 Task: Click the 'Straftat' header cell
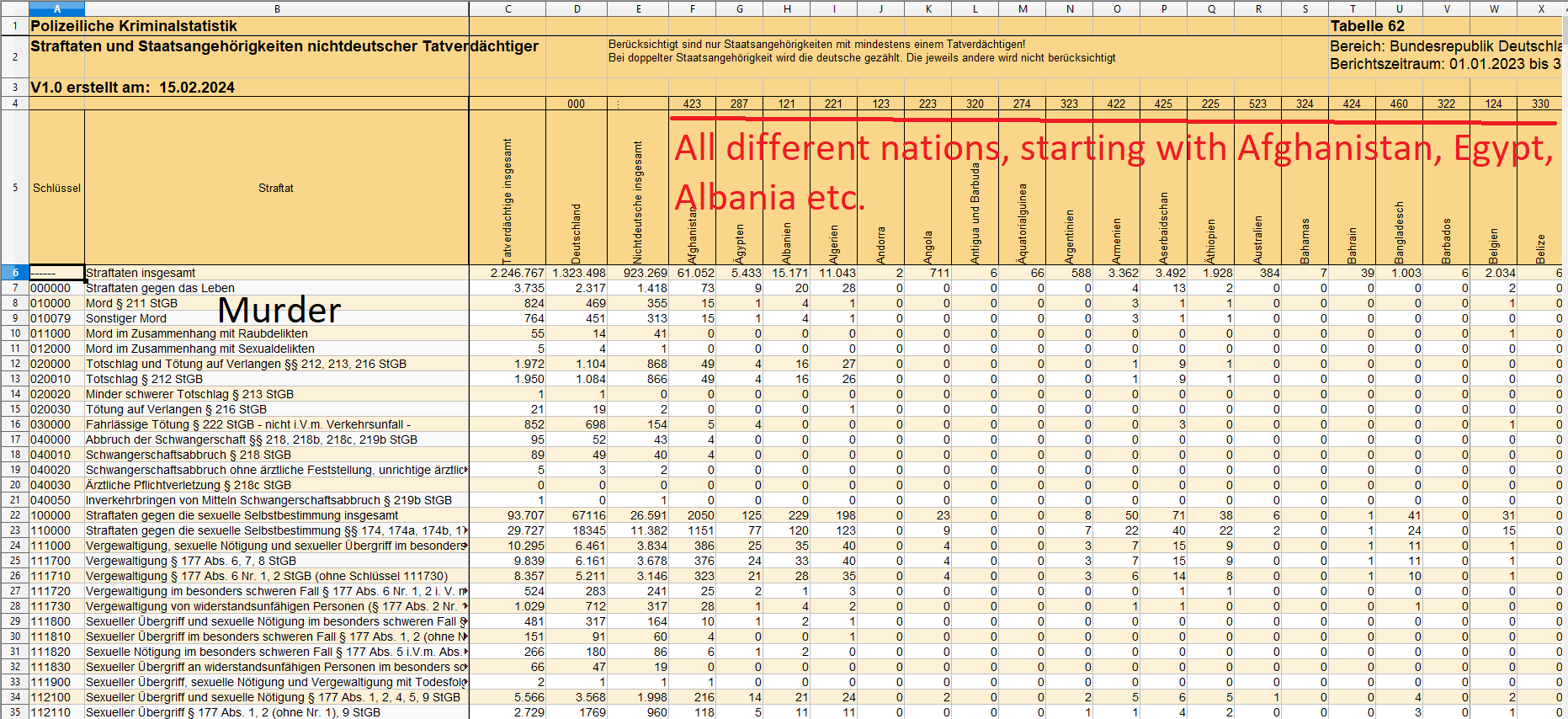click(x=276, y=188)
